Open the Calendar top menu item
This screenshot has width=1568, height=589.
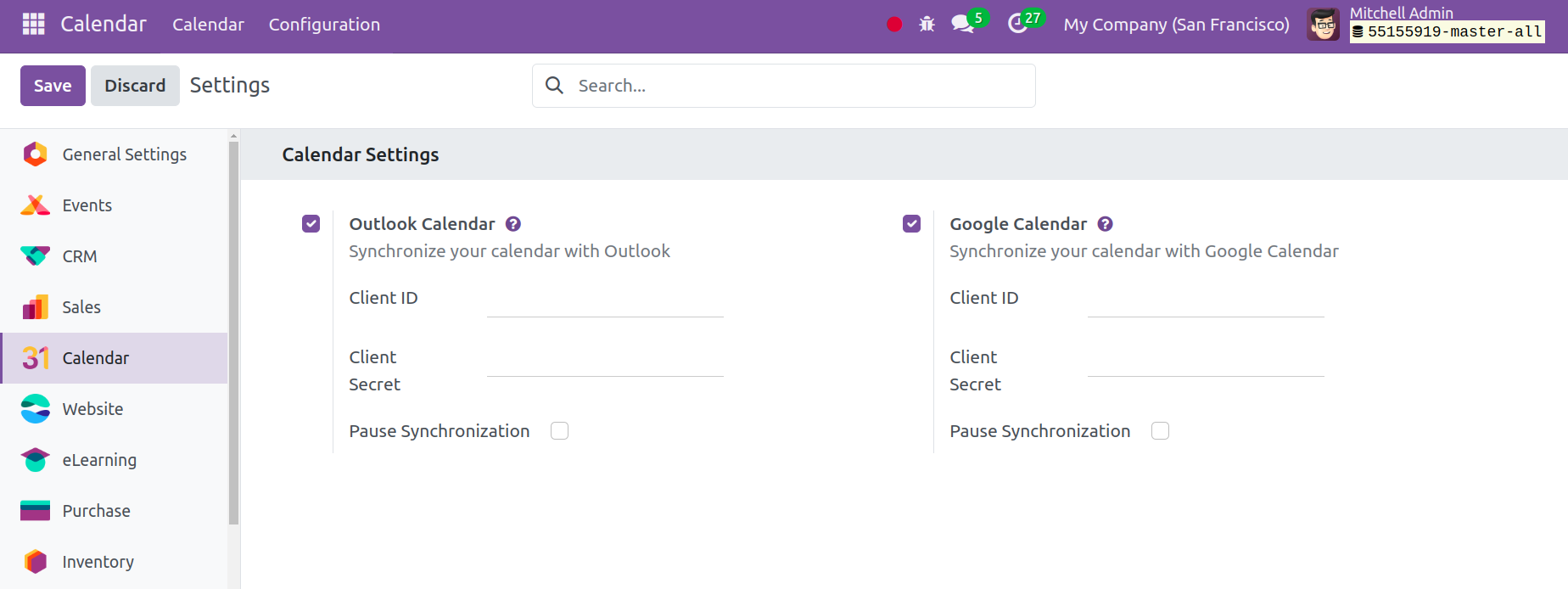pyautogui.click(x=208, y=25)
